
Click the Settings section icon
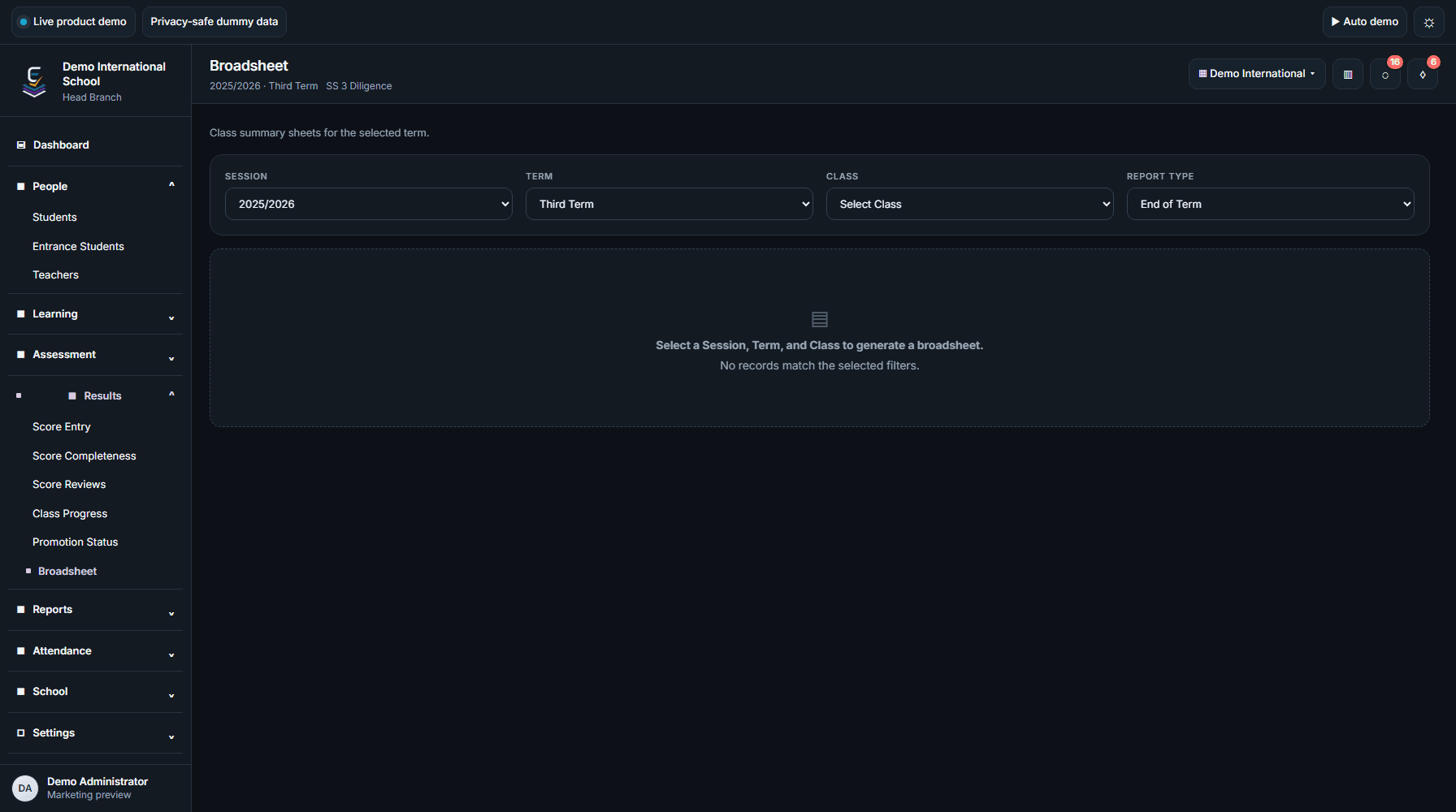pyautogui.click(x=21, y=733)
